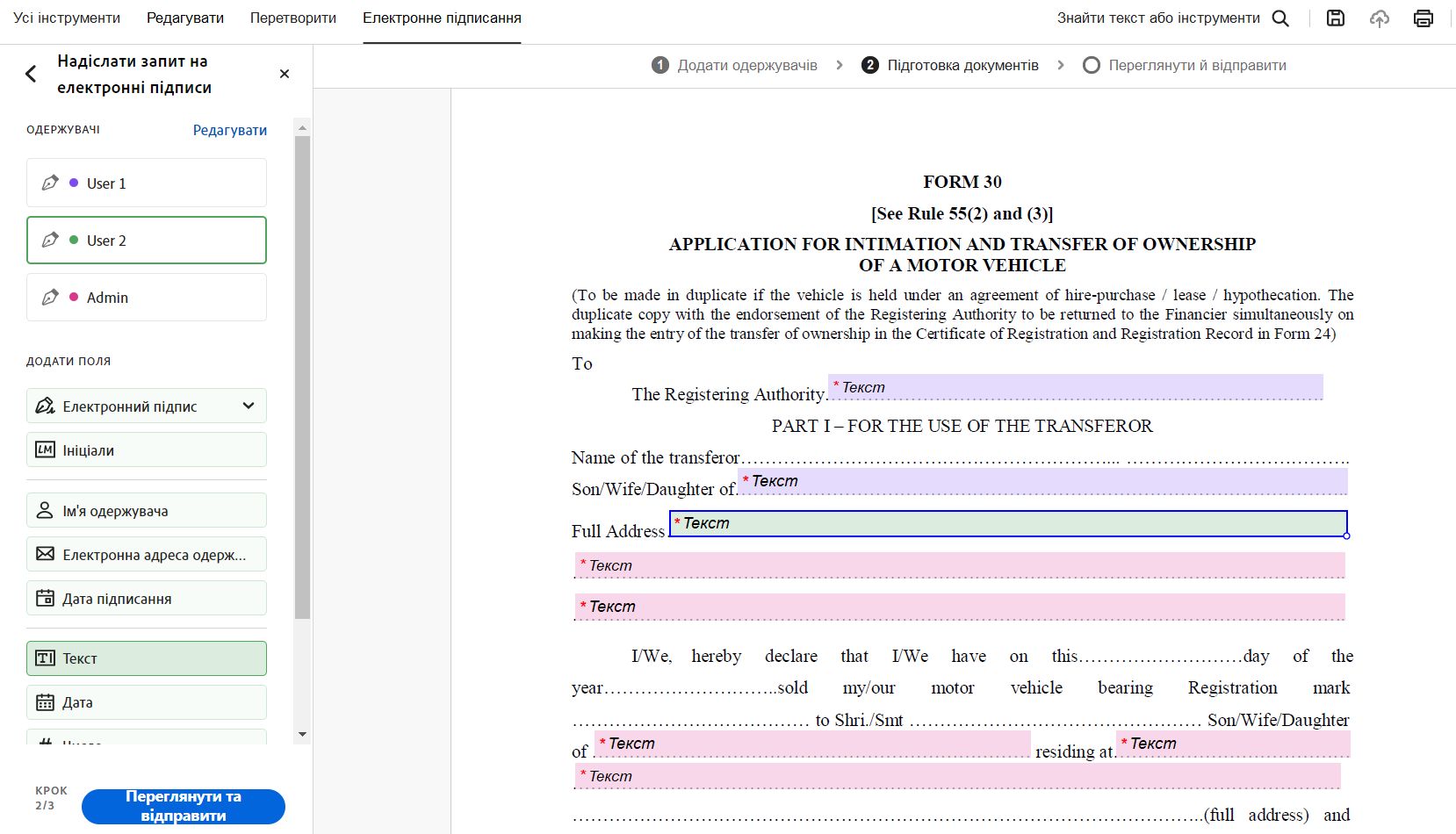
Task: Click text field after 'residing at'
Action: coord(1233,744)
